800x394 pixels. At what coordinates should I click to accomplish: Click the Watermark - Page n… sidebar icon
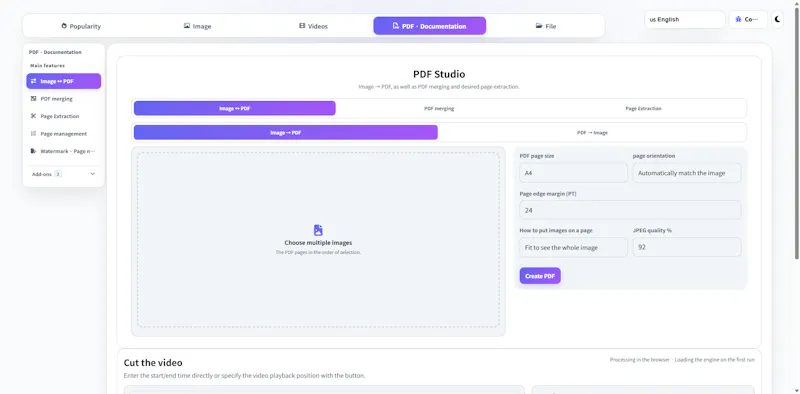tap(34, 151)
